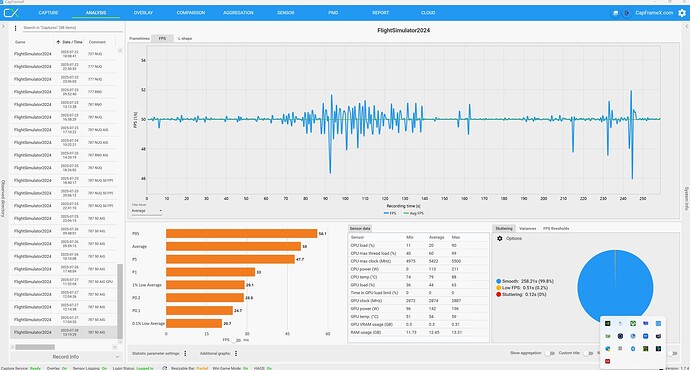Select the capture with comment 787 50 AIG GPU
690x370 pixels.
(x=64, y=282)
